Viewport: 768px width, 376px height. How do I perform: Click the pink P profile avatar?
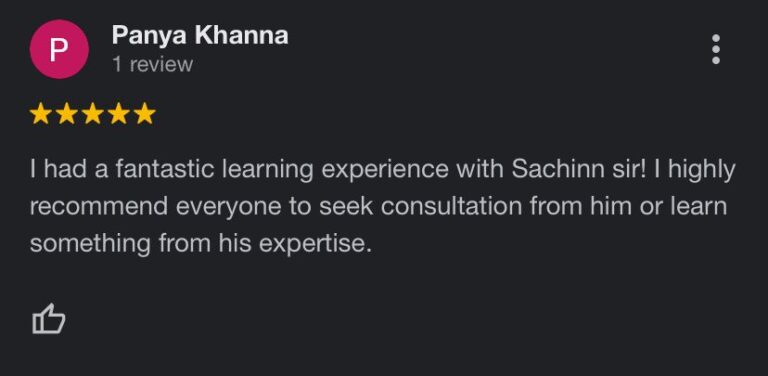(x=59, y=49)
